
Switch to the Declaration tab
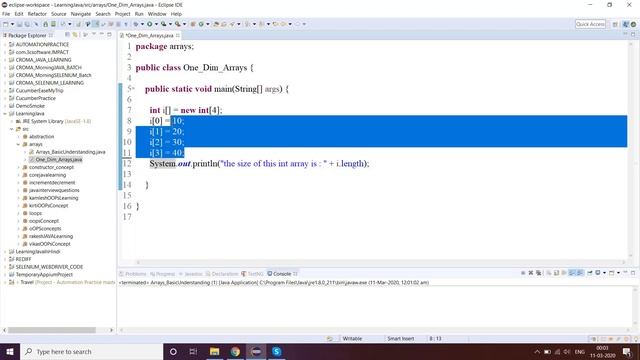pyautogui.click(x=222, y=274)
